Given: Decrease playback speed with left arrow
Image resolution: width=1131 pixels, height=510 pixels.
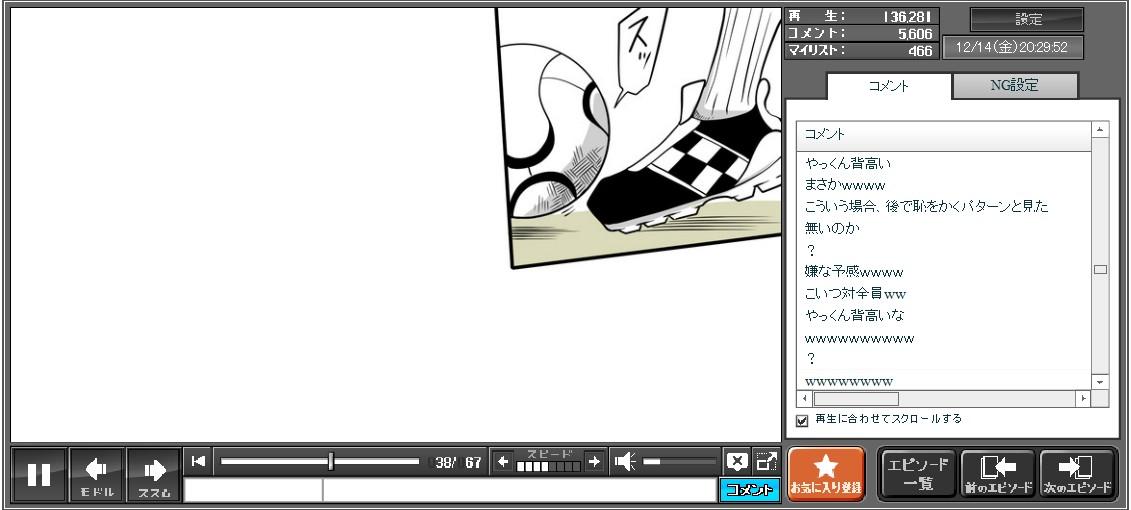Looking at the screenshot, I should [x=502, y=461].
